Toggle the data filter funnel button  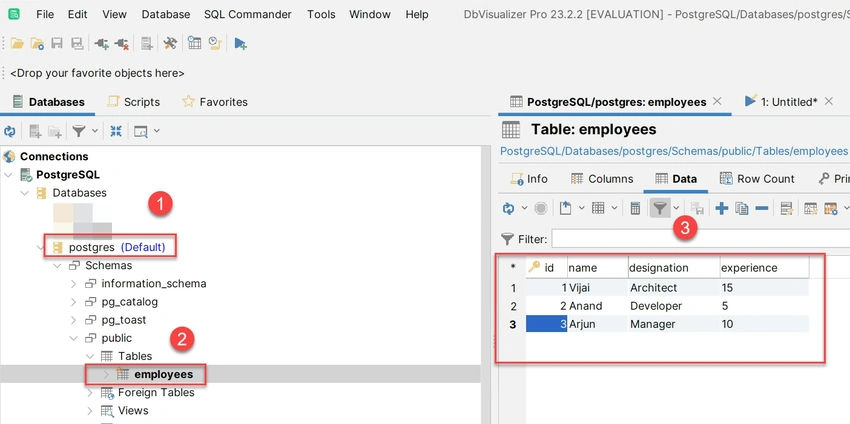[659, 208]
